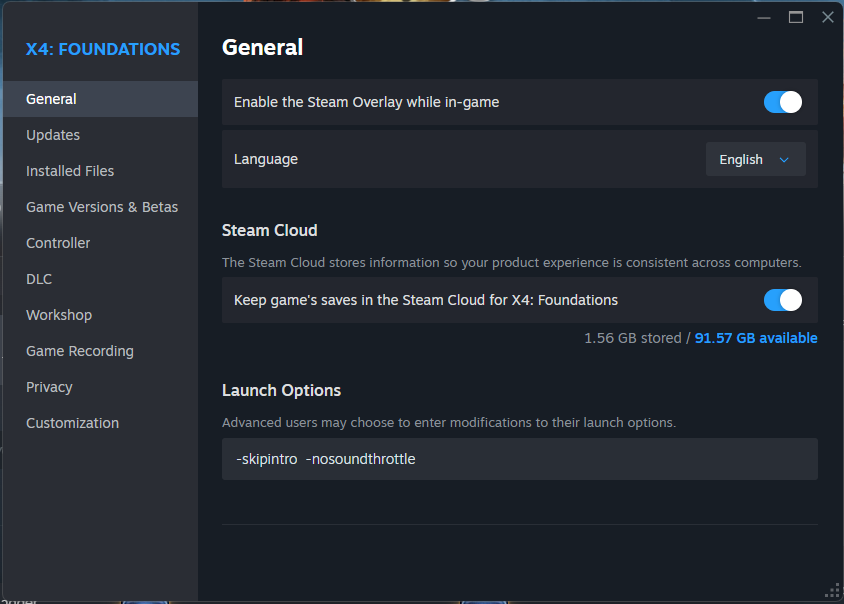Select the DLC section
This screenshot has height=604, width=844.
point(100,279)
